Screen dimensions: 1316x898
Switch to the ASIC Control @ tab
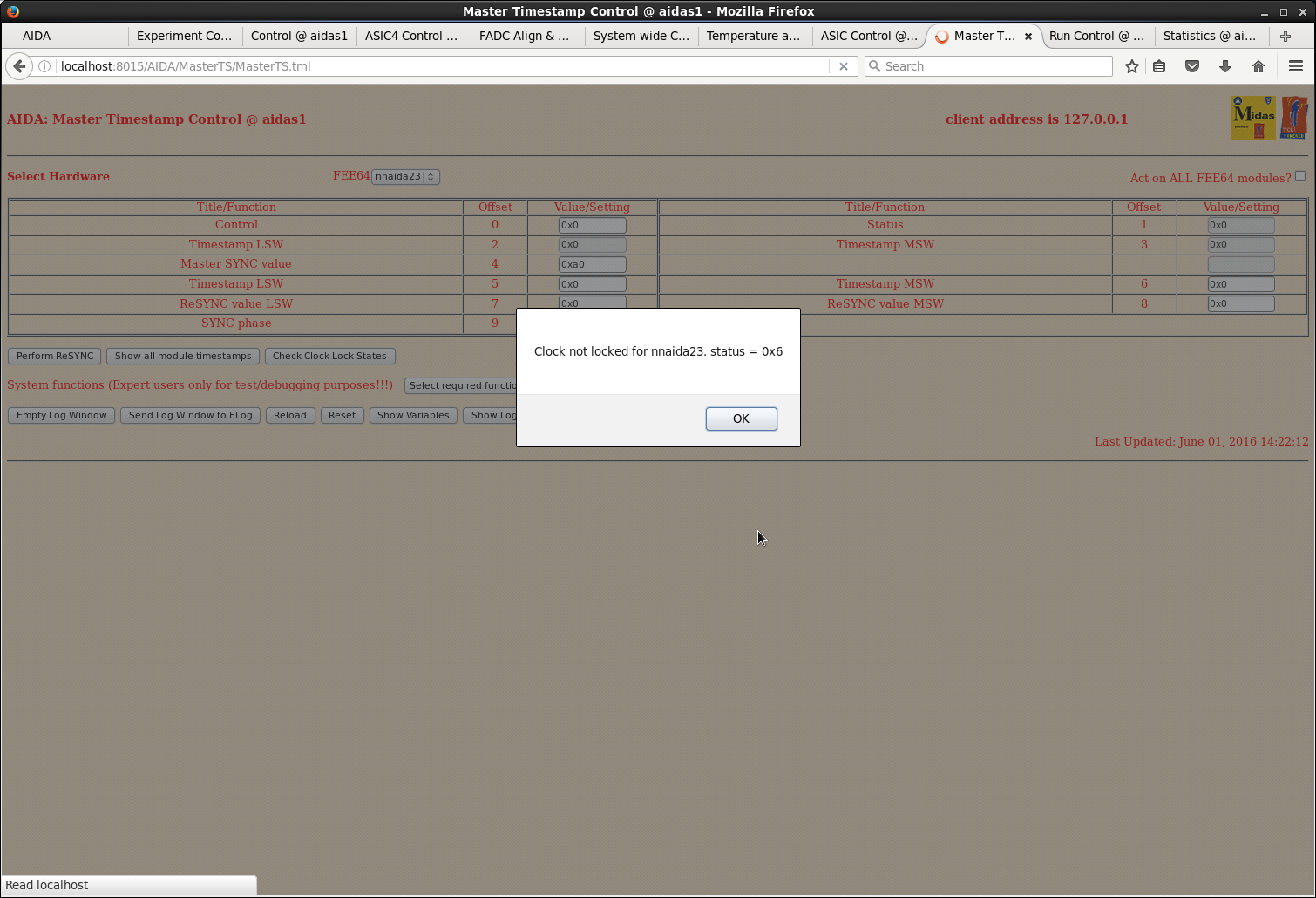(x=870, y=36)
